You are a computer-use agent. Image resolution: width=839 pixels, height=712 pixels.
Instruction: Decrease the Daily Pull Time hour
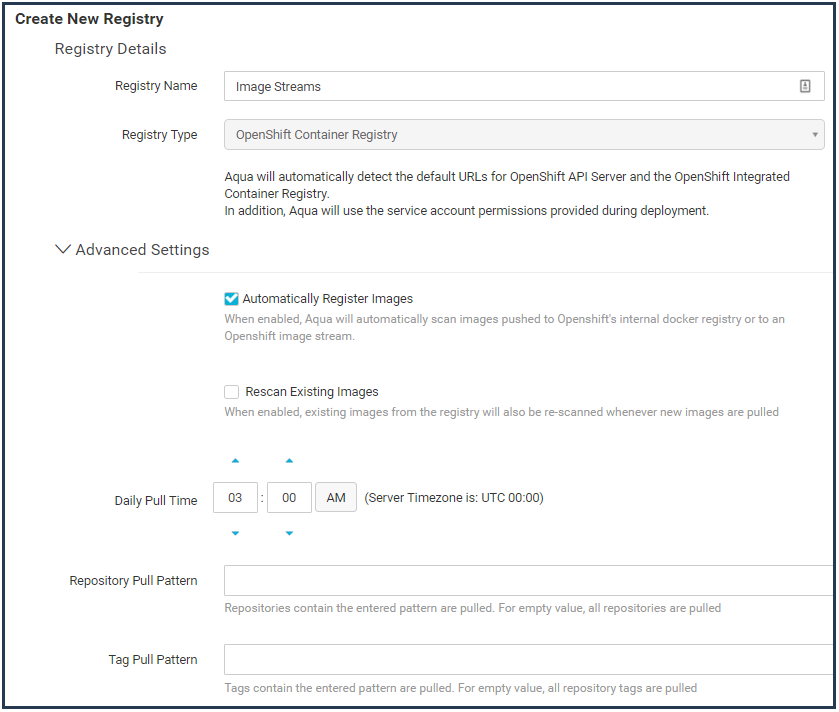point(235,533)
